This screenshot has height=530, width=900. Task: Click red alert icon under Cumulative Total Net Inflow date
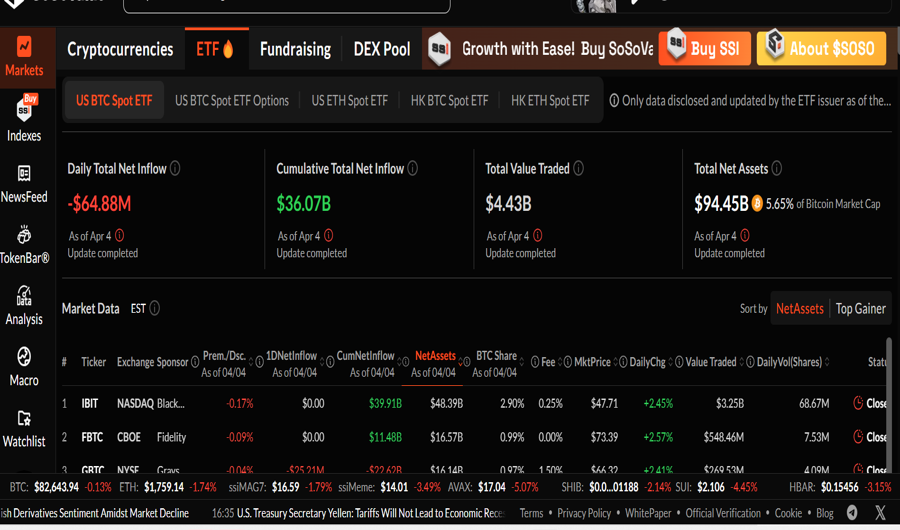(x=328, y=235)
